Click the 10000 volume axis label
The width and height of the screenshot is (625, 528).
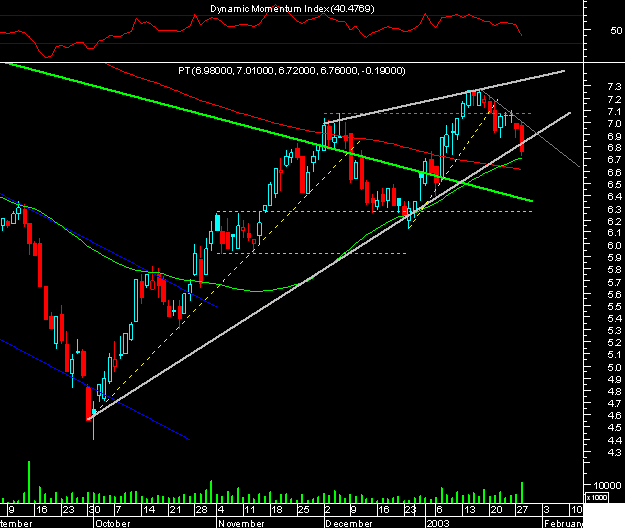tap(607, 485)
